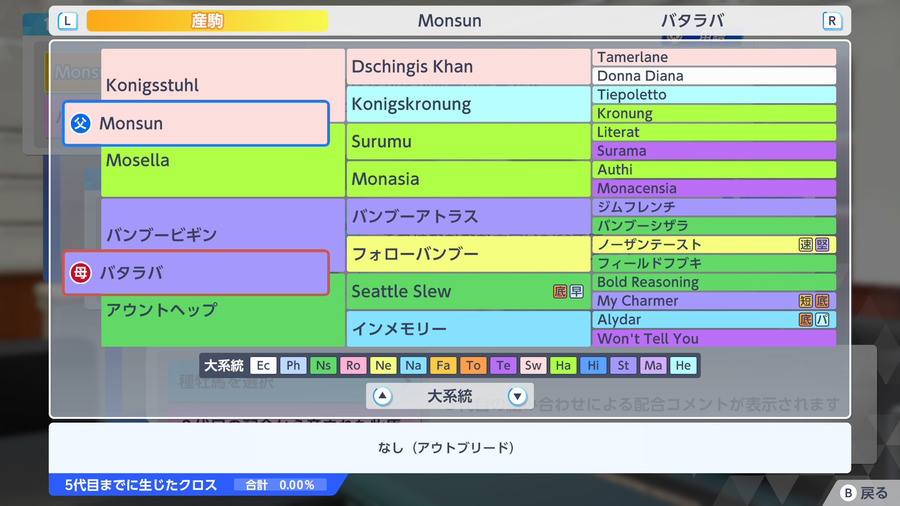Click the Na lineage legend swatch
This screenshot has width=900, height=506.
[x=413, y=365]
